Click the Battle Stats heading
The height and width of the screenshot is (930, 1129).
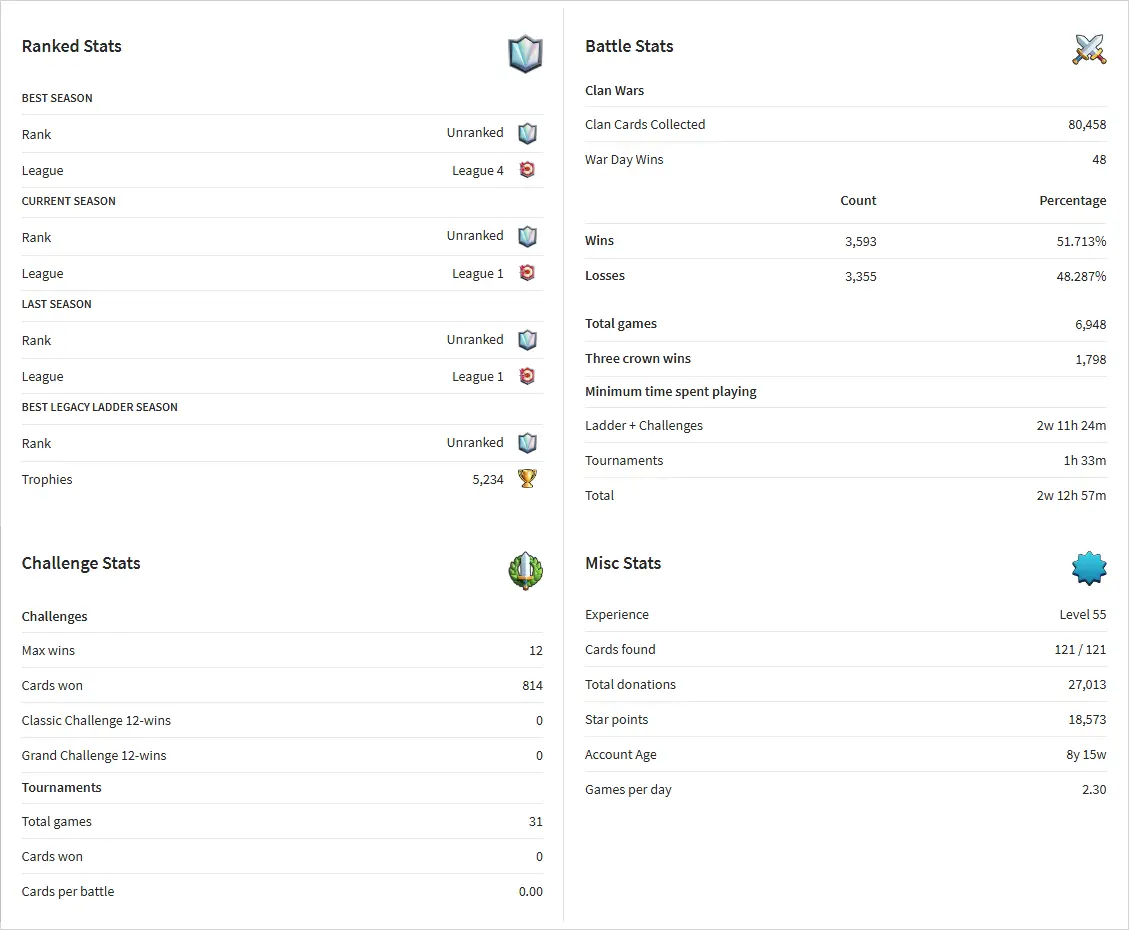pyautogui.click(x=629, y=46)
